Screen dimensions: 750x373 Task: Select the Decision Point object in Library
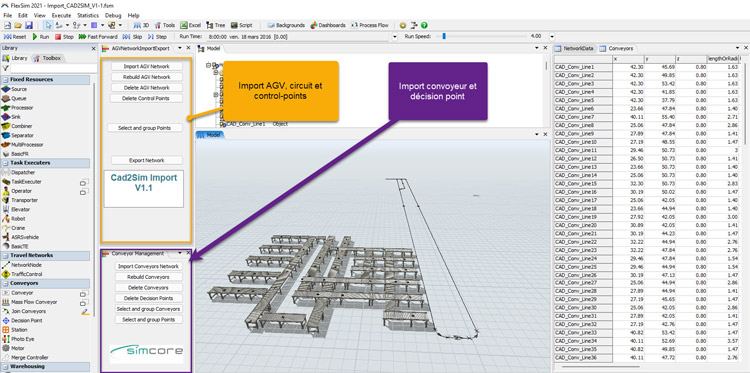point(22,320)
